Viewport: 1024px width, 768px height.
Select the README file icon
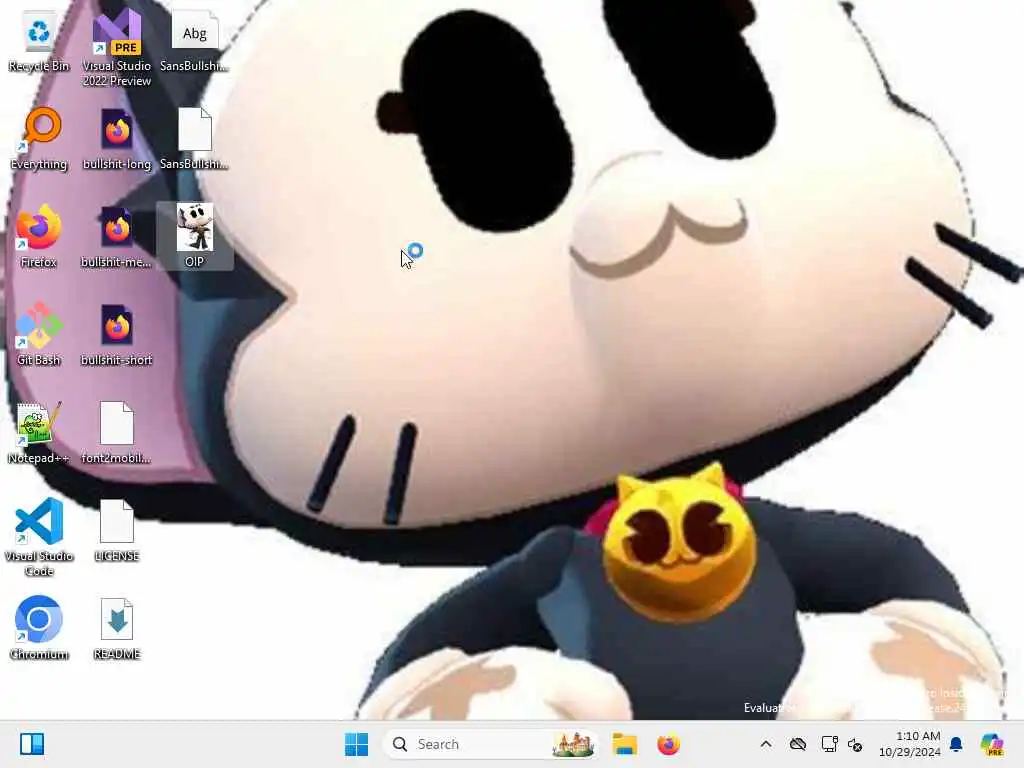[117, 628]
